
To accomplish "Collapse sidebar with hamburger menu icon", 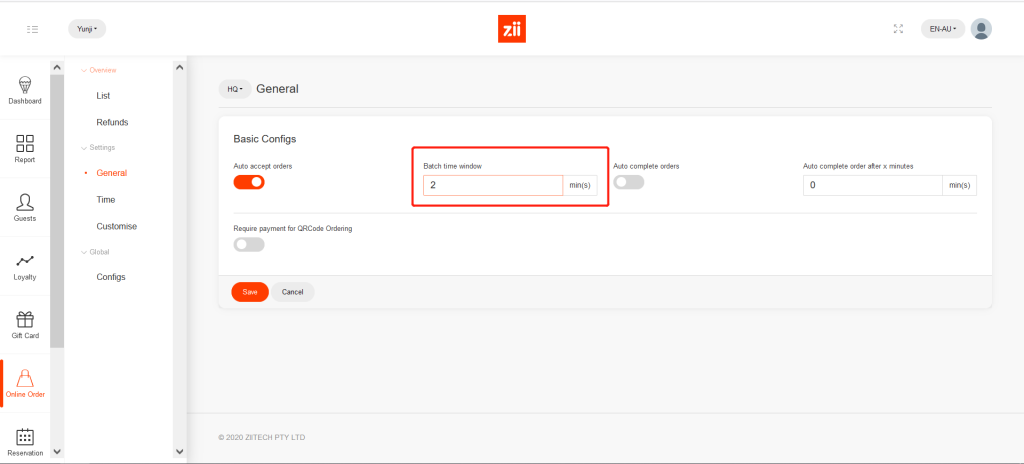I will click(x=32, y=29).
